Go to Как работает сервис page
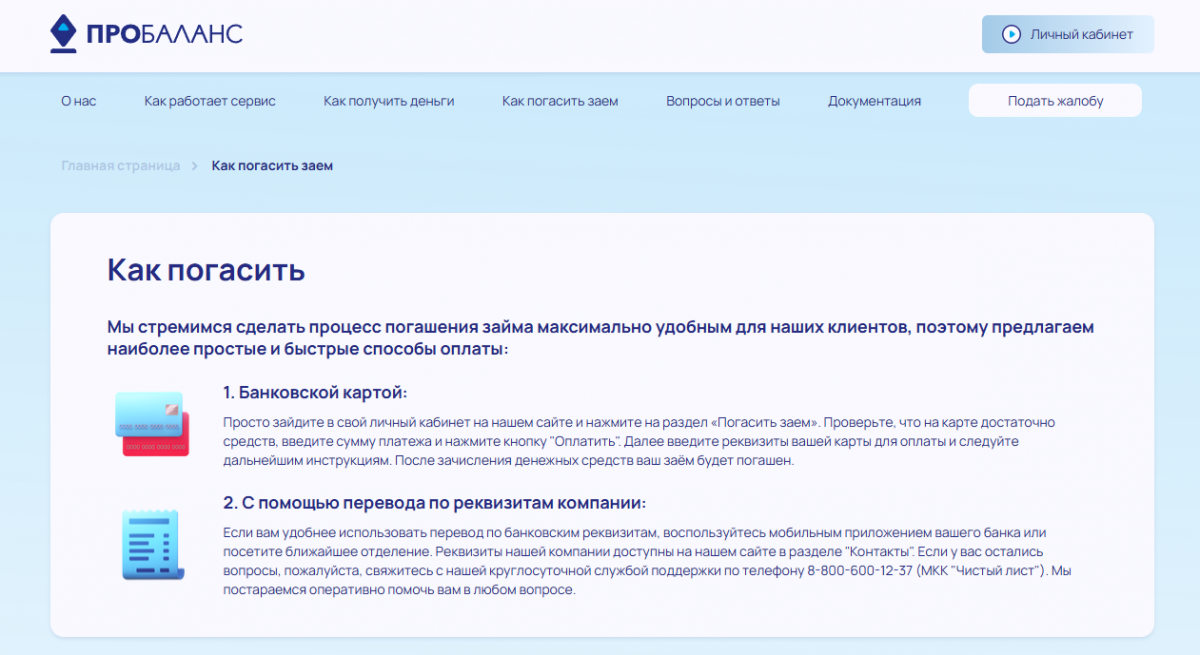The height and width of the screenshot is (655, 1200). click(210, 101)
